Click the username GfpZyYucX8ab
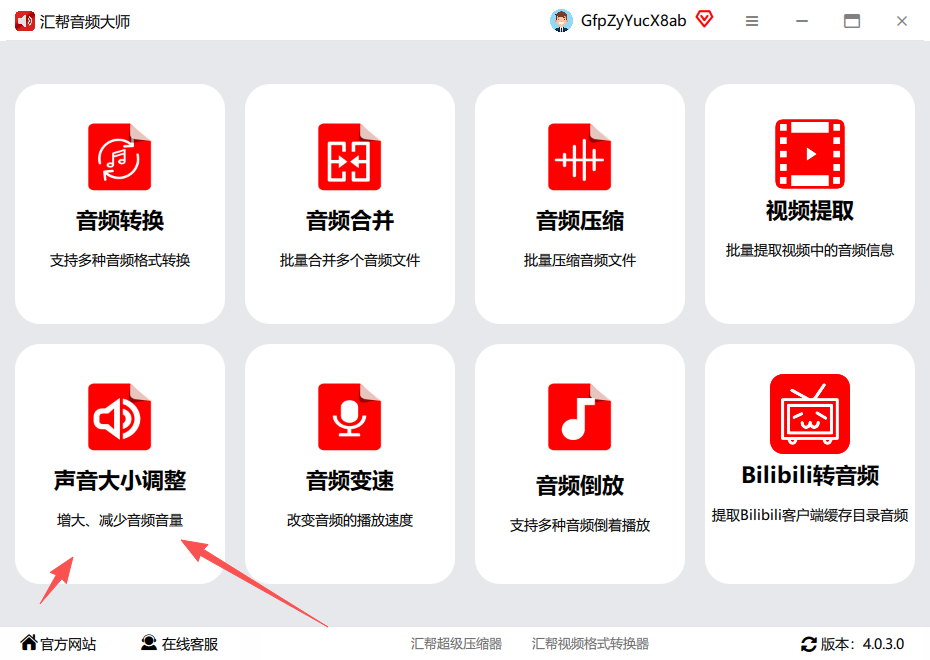The width and height of the screenshot is (930, 660). 633,21
